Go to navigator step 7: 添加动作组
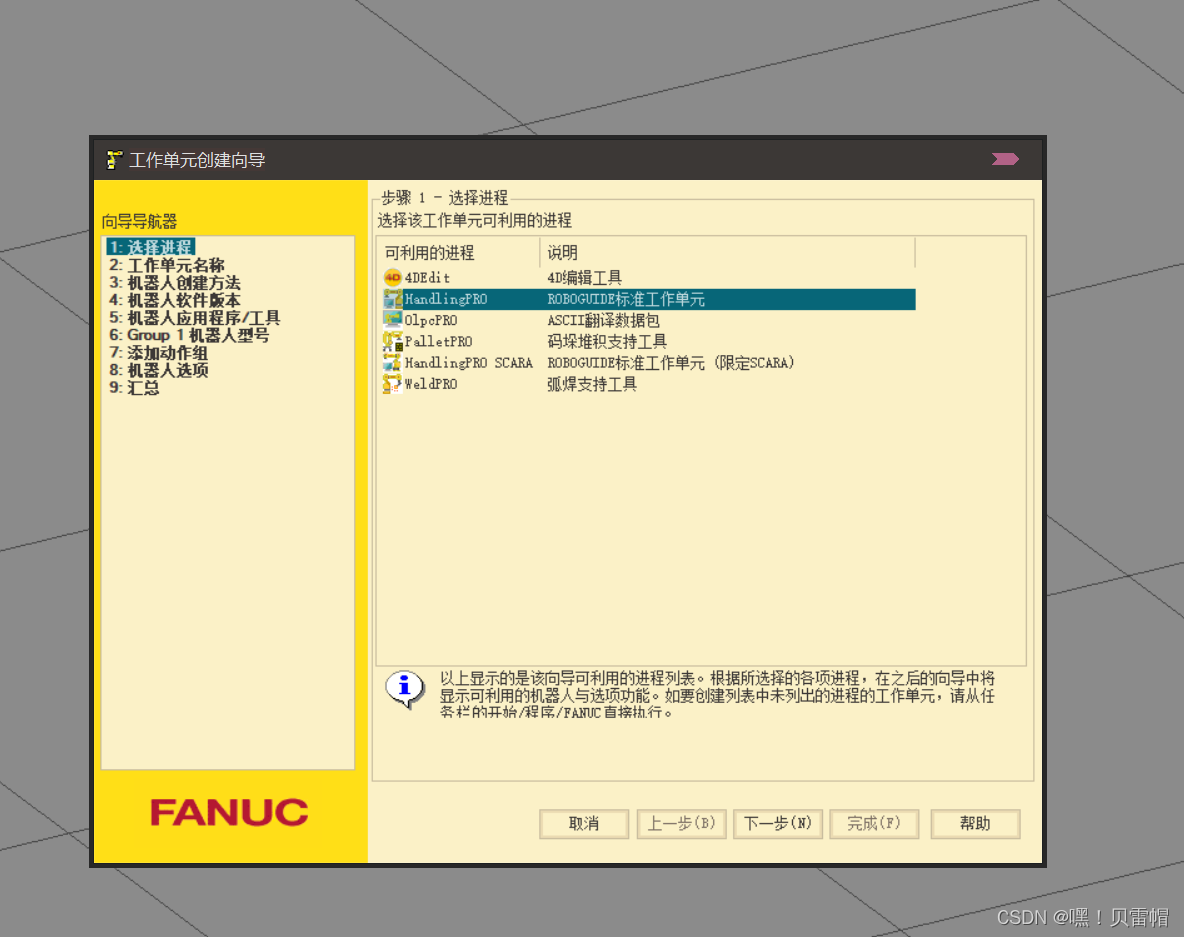This screenshot has height=937, width=1184. pos(158,353)
